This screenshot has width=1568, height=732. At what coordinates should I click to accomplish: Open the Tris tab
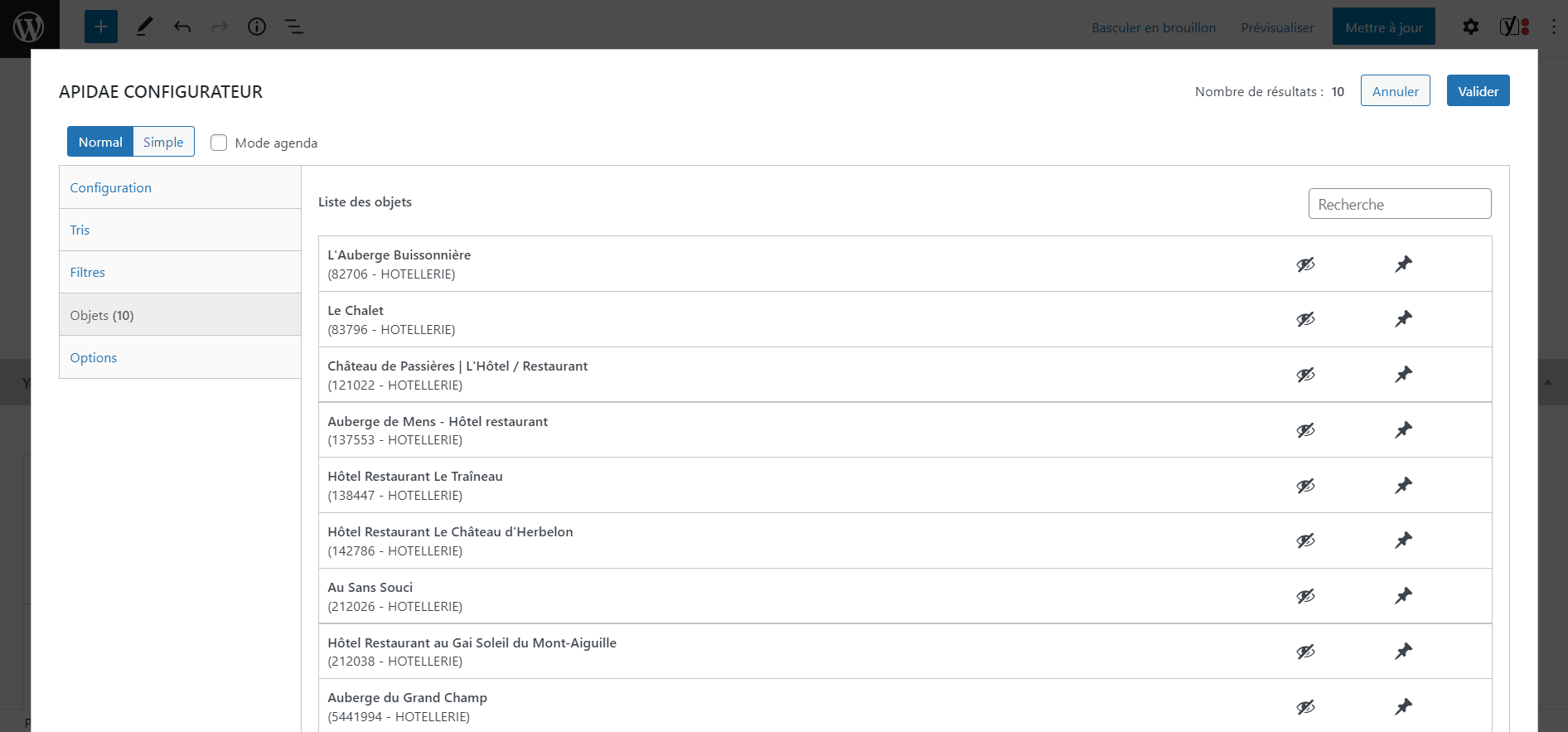point(180,230)
